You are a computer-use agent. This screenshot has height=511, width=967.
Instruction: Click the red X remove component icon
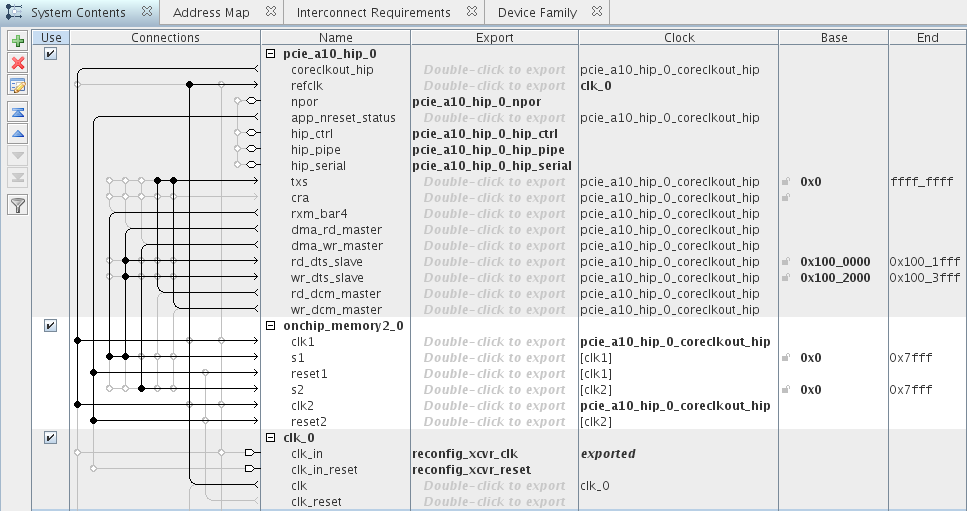(17, 64)
